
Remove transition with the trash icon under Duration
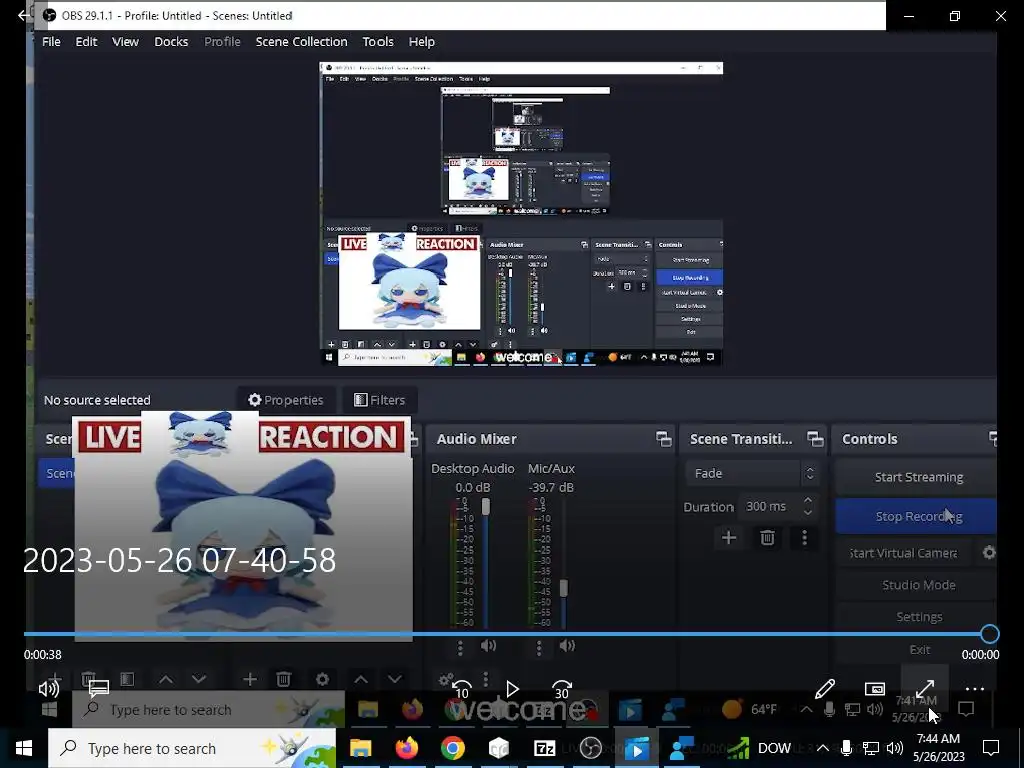coord(767,537)
